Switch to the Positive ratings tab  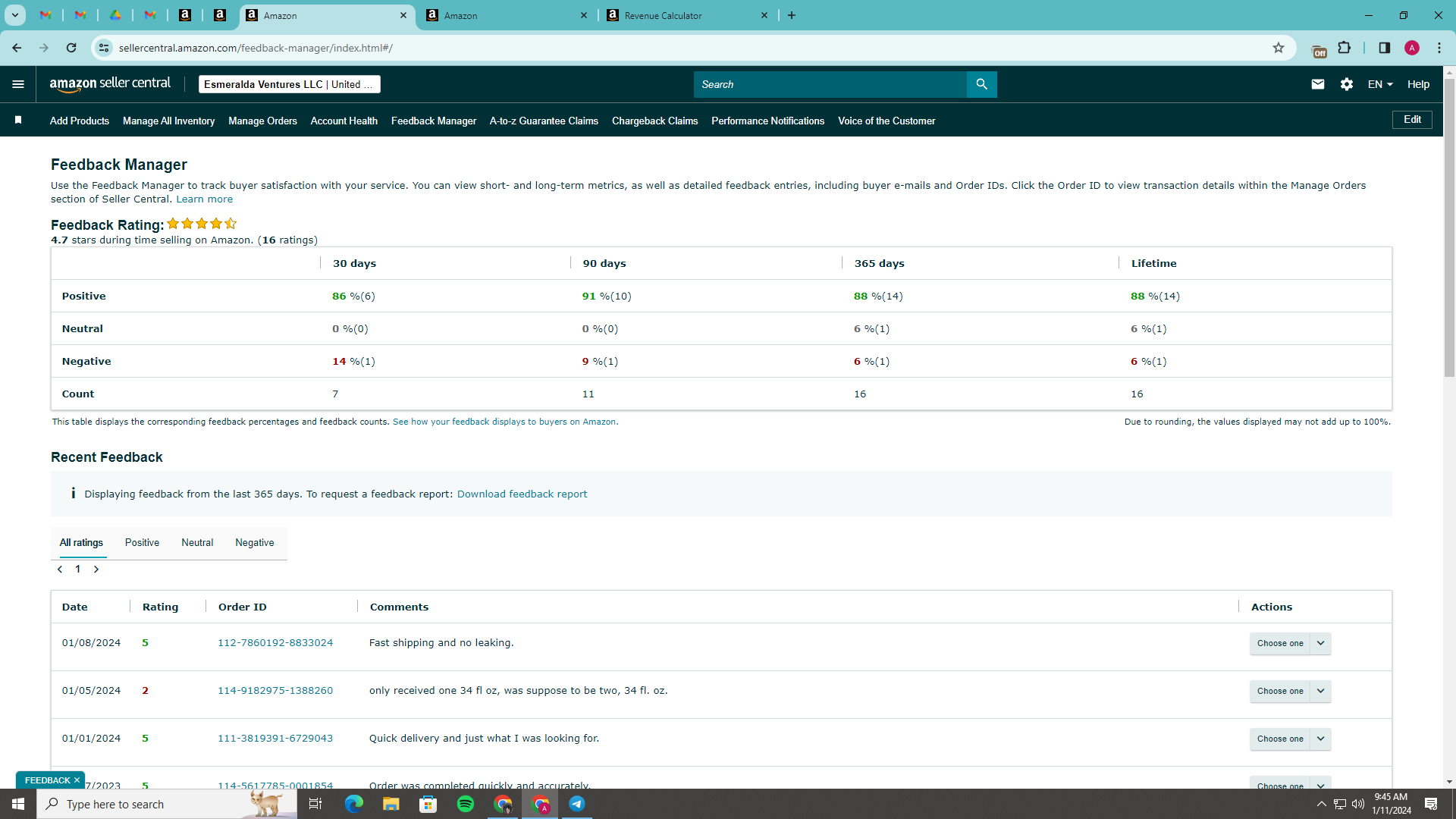point(142,543)
